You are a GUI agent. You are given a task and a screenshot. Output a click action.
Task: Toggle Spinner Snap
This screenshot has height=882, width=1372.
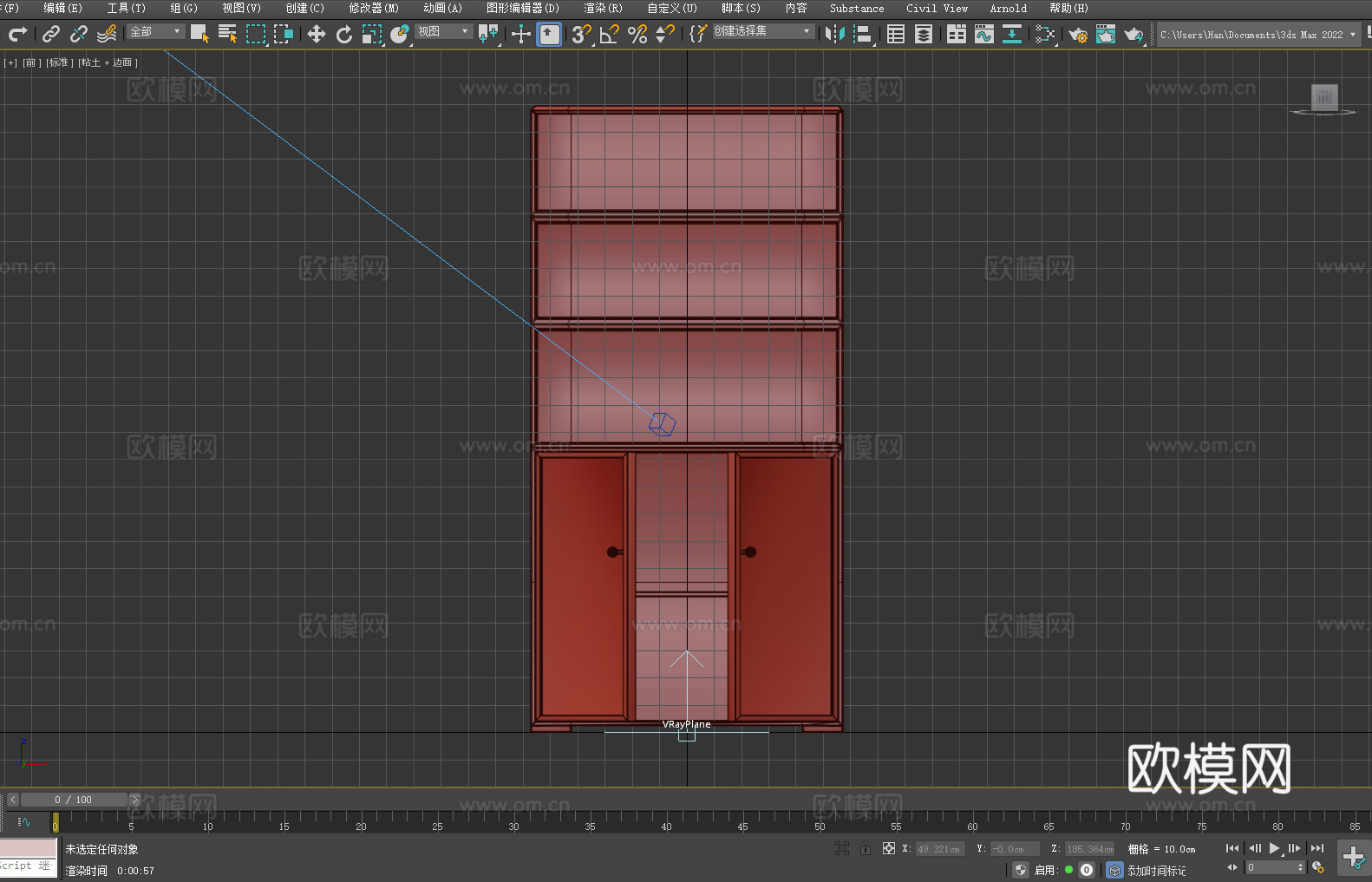click(x=665, y=34)
